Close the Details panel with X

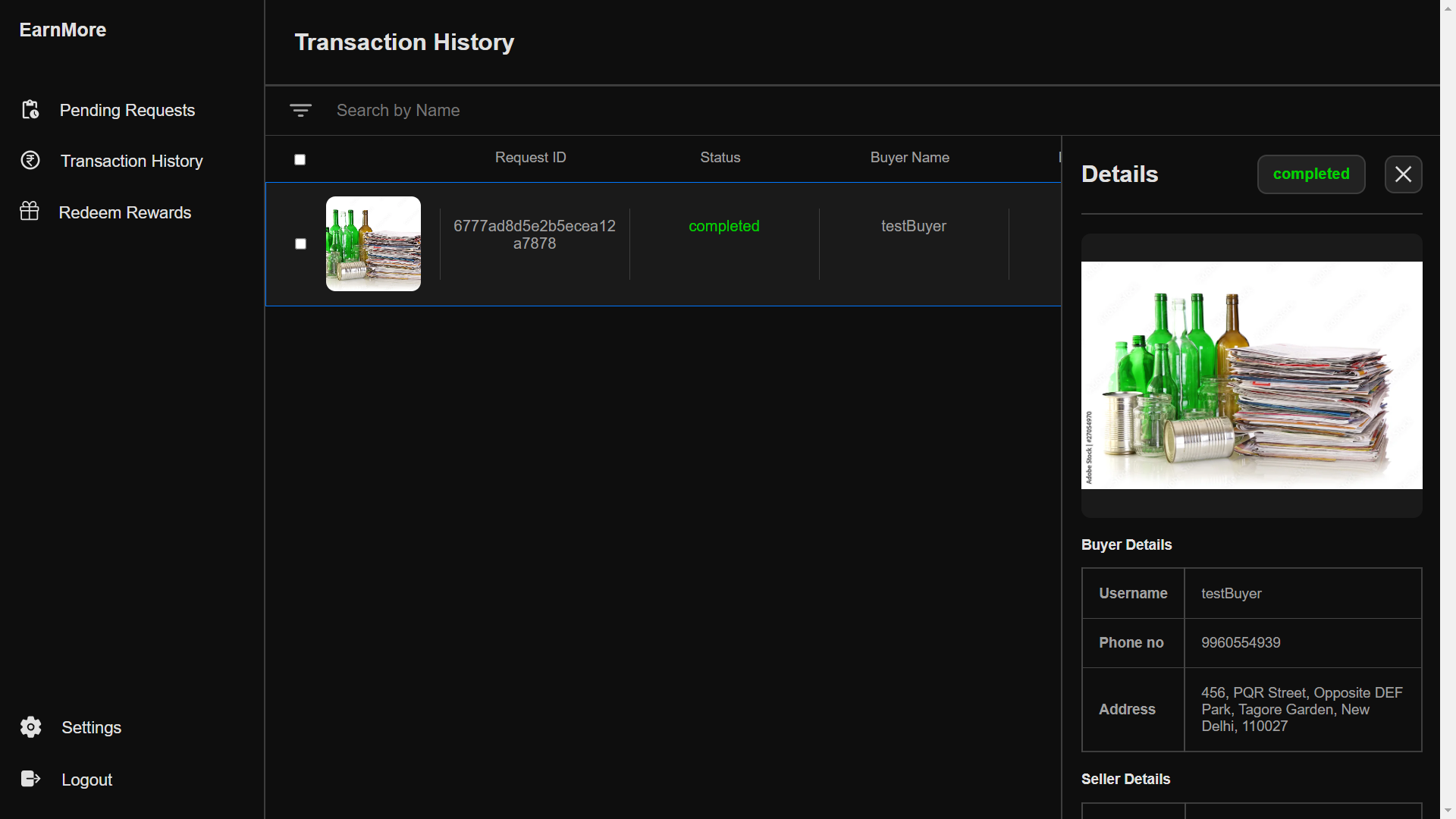1403,174
